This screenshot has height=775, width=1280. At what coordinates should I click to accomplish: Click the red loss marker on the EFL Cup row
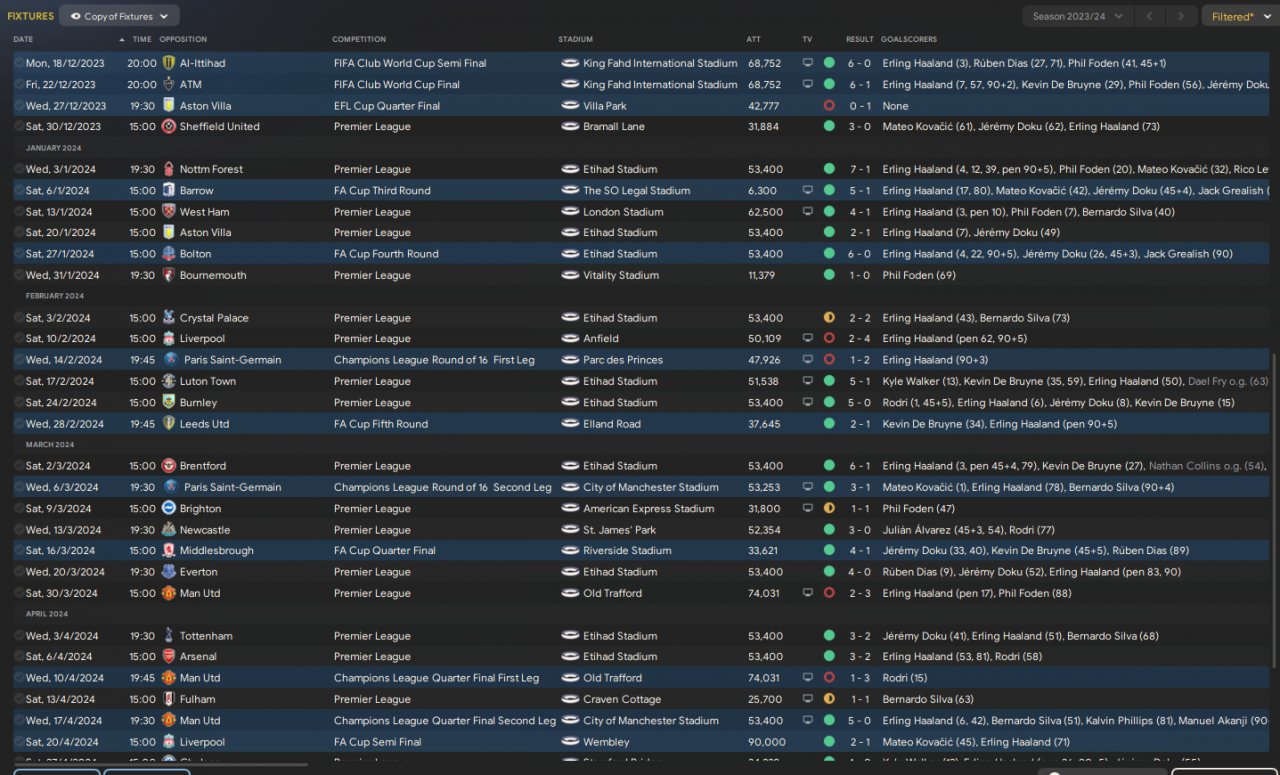829,106
